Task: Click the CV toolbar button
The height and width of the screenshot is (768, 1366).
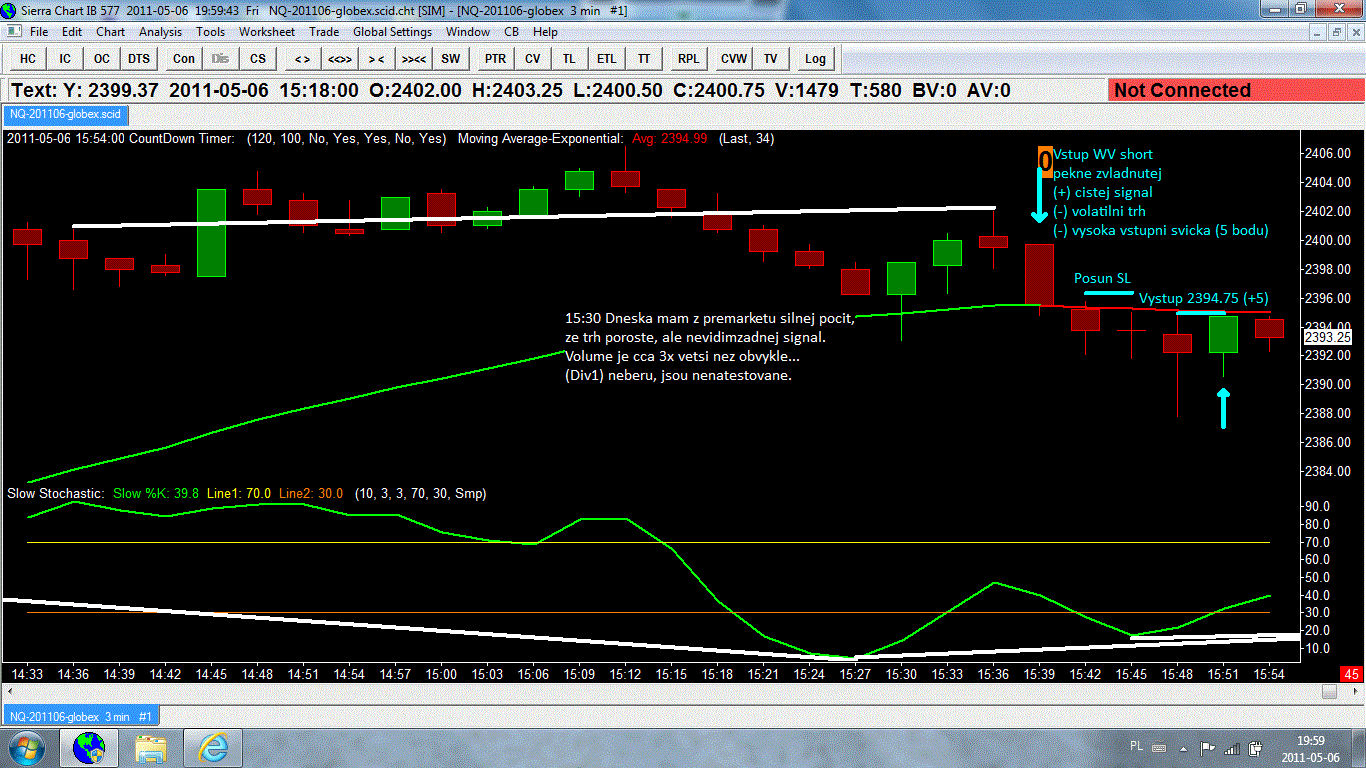Action: click(533, 58)
